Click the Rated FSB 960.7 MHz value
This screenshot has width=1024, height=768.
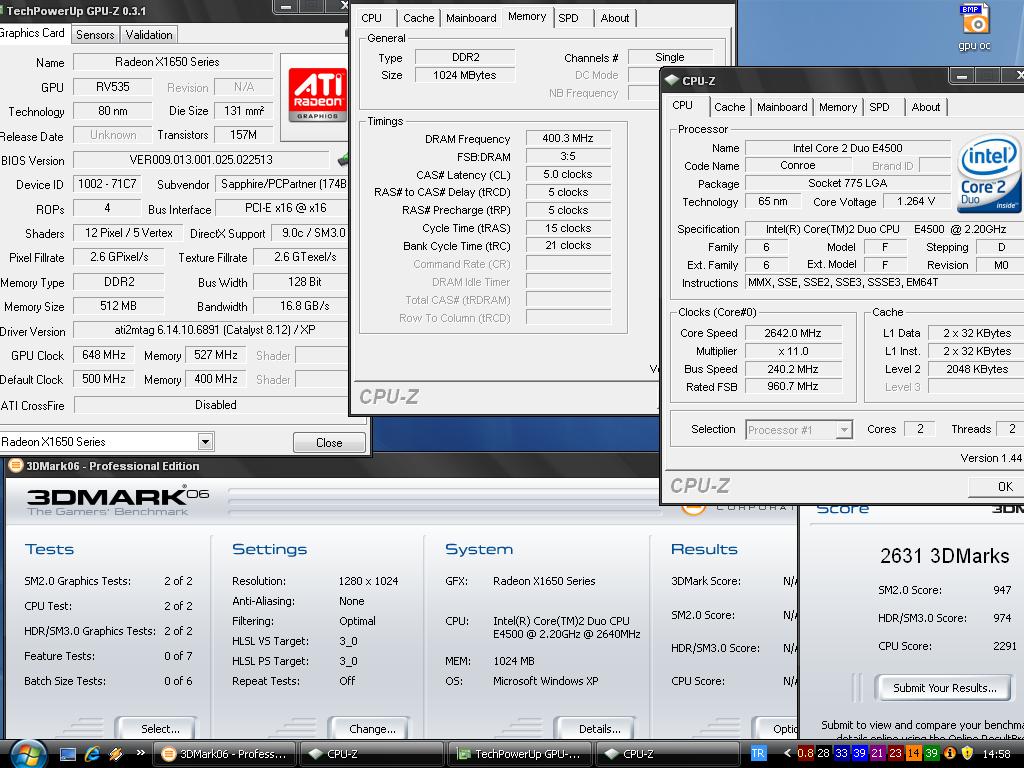(793, 387)
